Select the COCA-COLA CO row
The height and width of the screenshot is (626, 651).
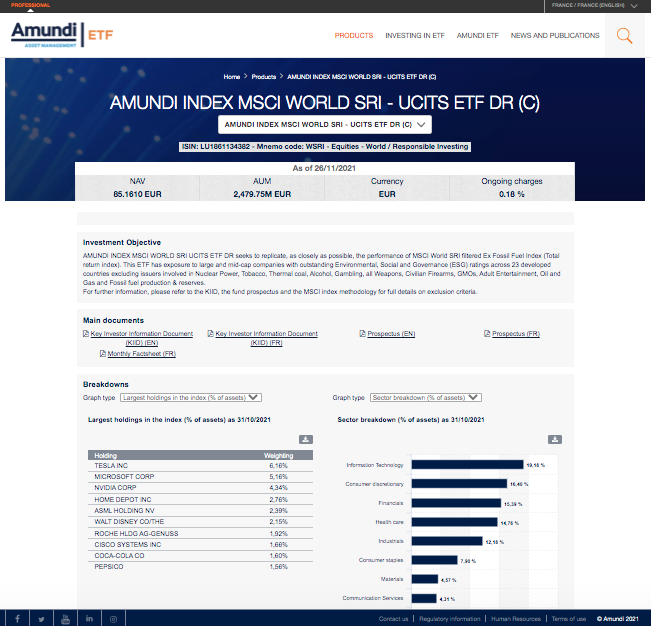(201, 556)
